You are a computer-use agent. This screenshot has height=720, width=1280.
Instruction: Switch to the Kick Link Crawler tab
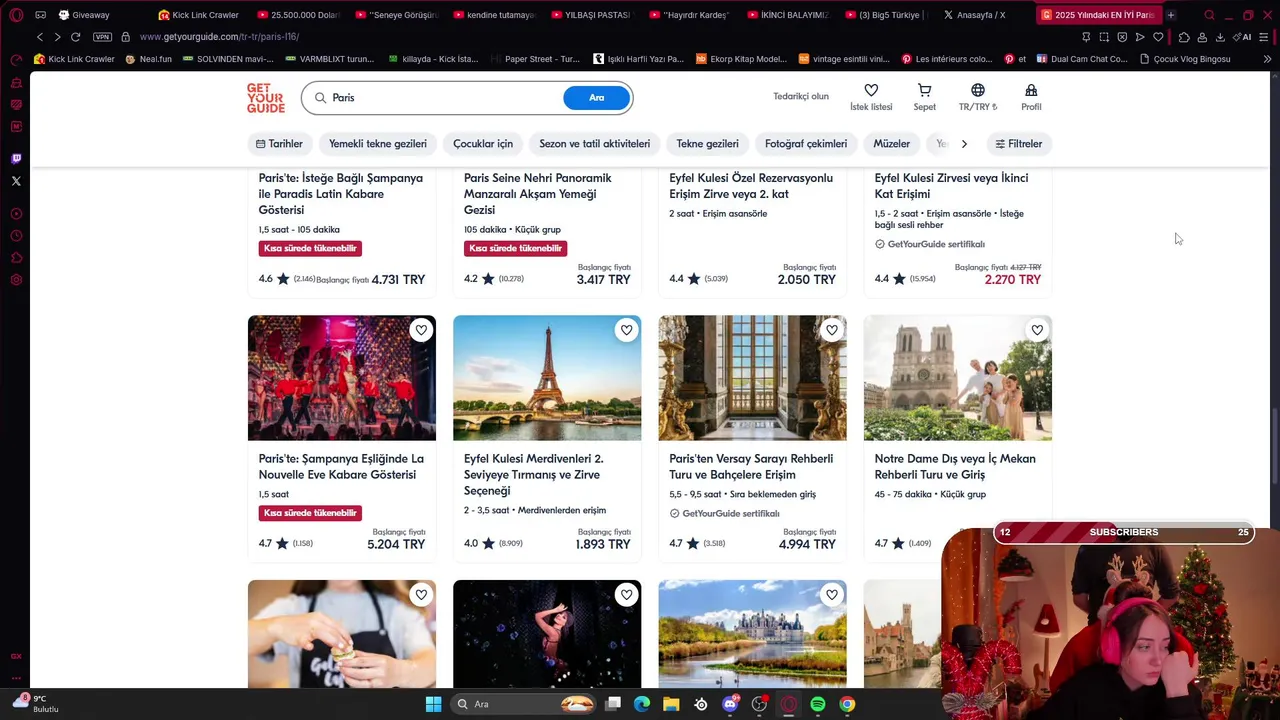(x=197, y=15)
